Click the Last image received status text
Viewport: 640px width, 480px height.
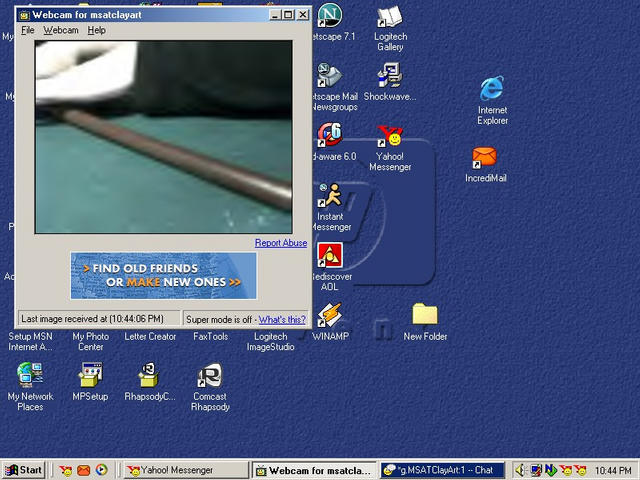click(92, 319)
